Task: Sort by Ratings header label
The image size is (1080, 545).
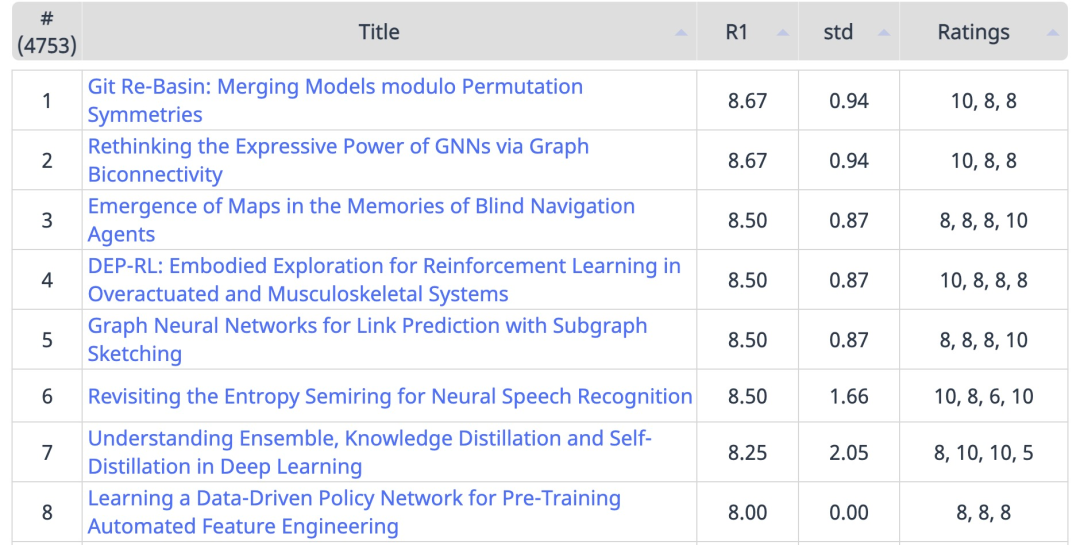Action: pos(973,32)
